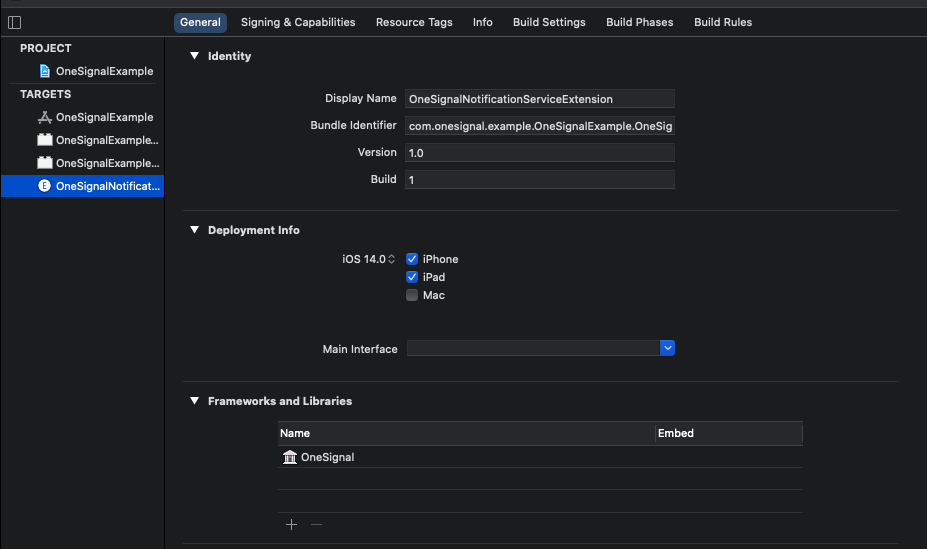Open the Build Rules tab

723,22
